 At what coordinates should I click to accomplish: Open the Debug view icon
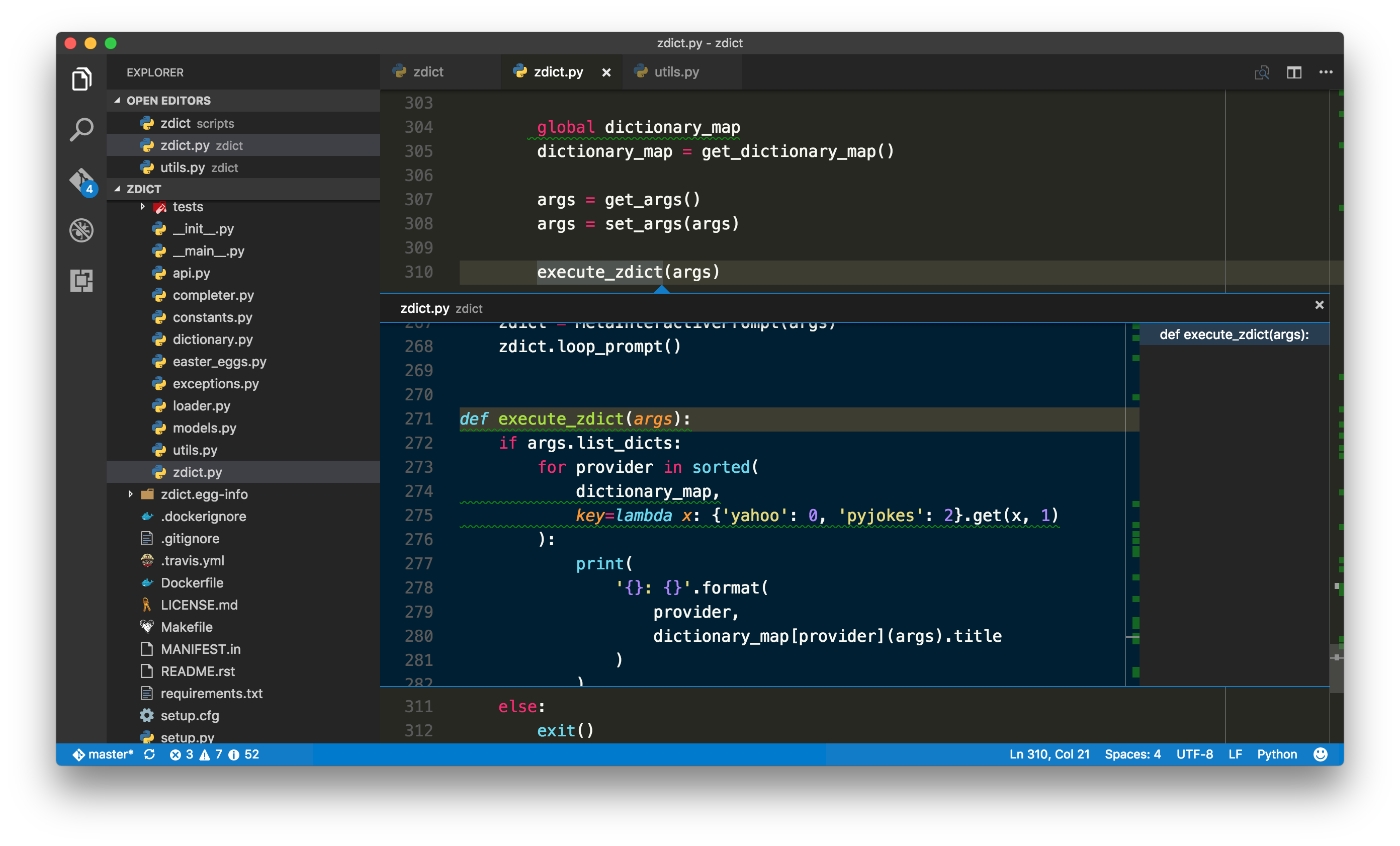[x=81, y=230]
